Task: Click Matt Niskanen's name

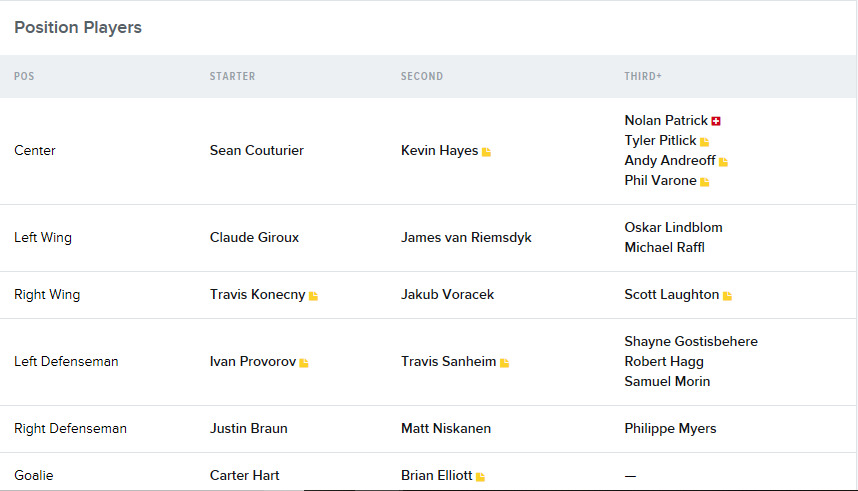Action: [x=446, y=429]
